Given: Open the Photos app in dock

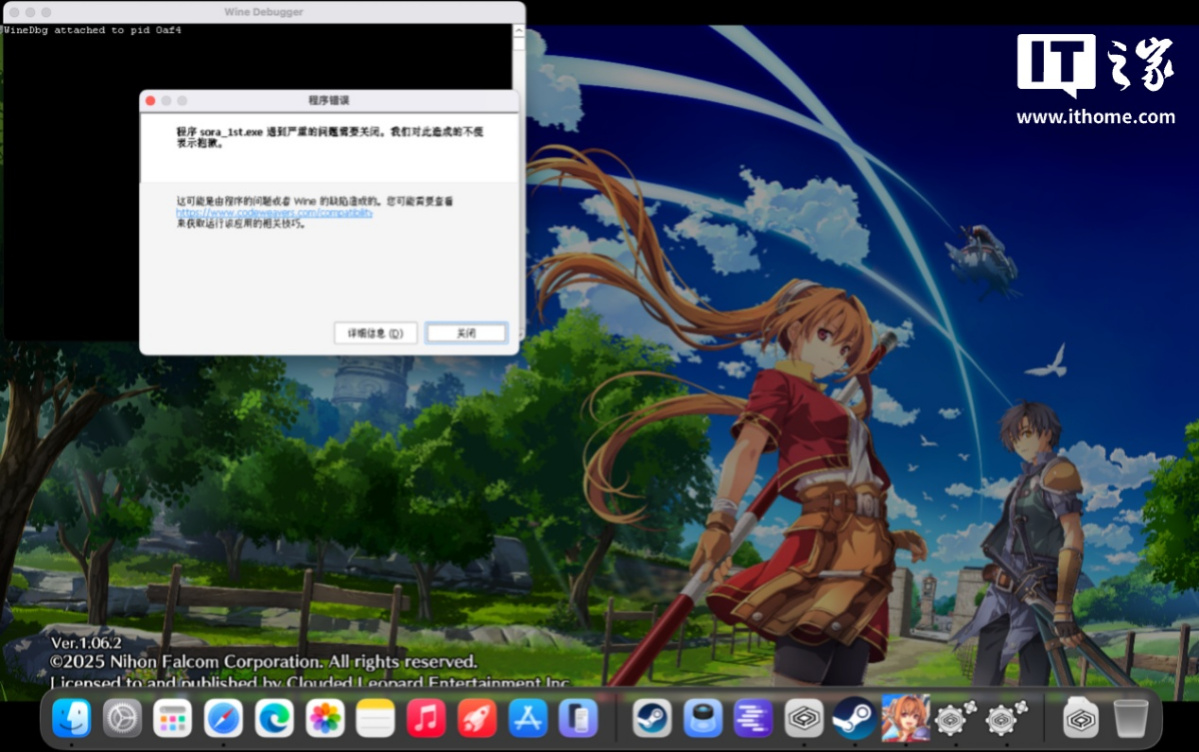Looking at the screenshot, I should point(325,718).
